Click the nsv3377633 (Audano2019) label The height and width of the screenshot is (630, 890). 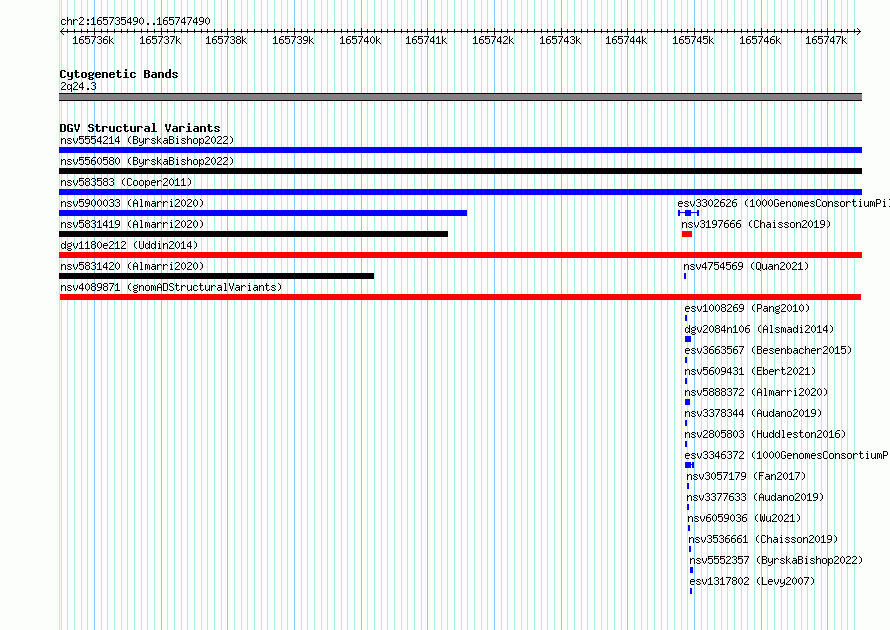coord(755,497)
